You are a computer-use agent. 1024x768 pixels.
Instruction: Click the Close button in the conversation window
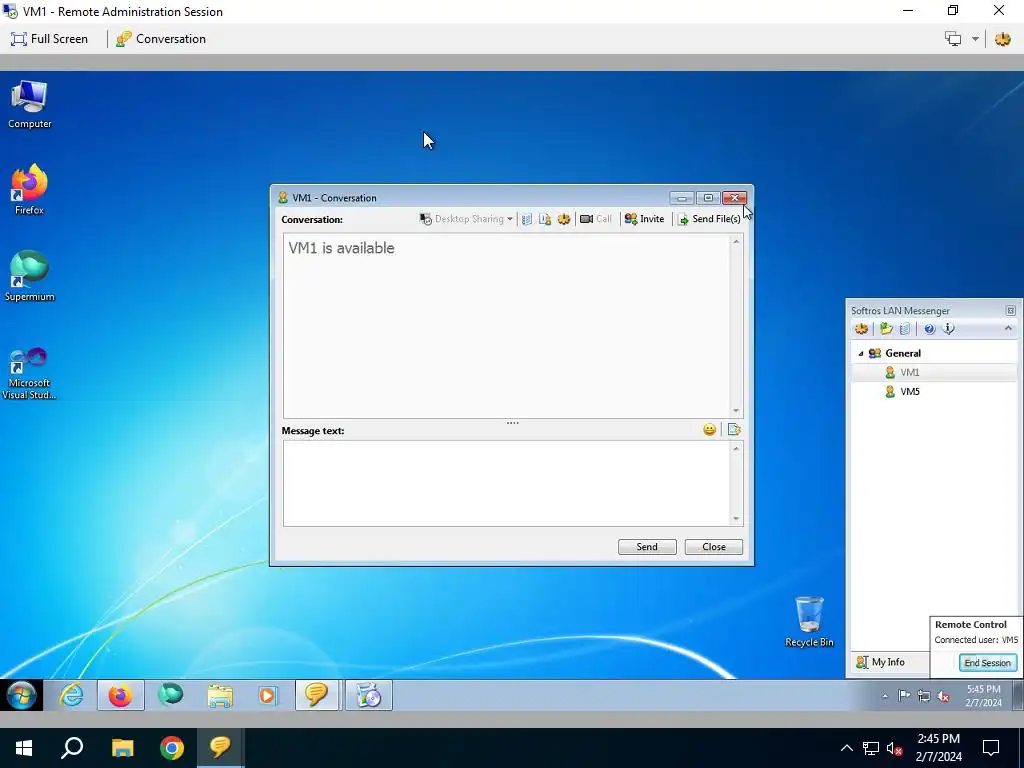[x=714, y=547]
